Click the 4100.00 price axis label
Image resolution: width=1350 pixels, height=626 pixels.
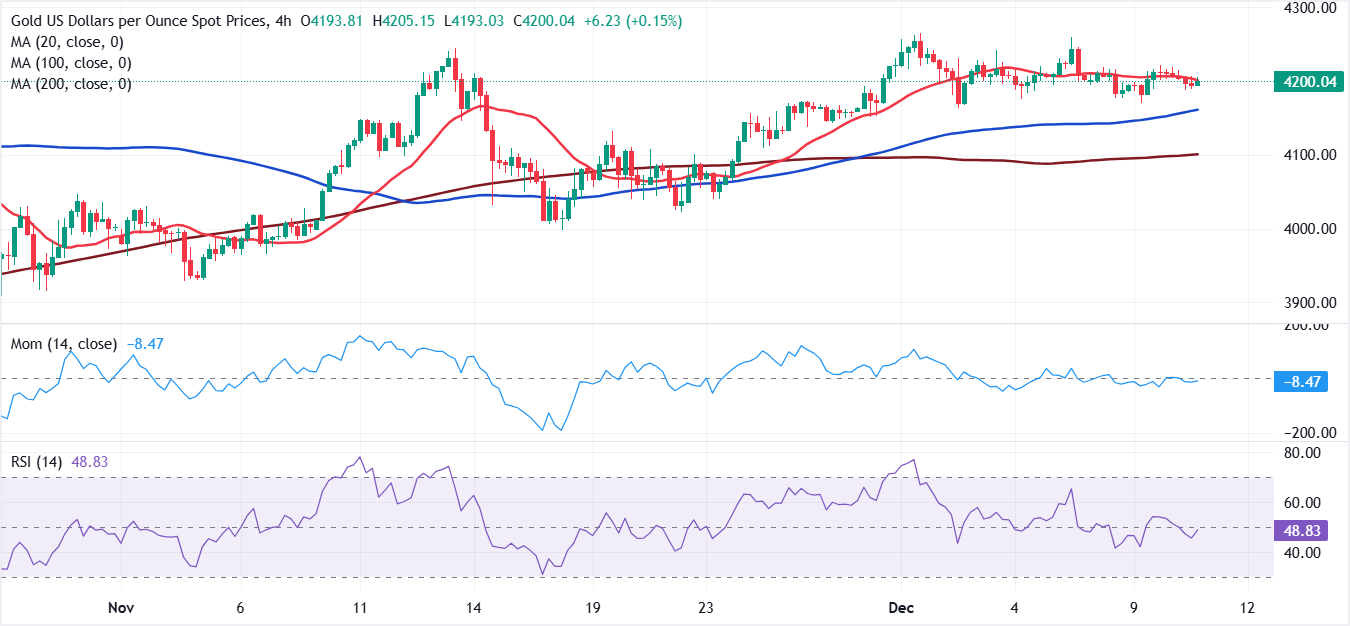[x=1308, y=155]
